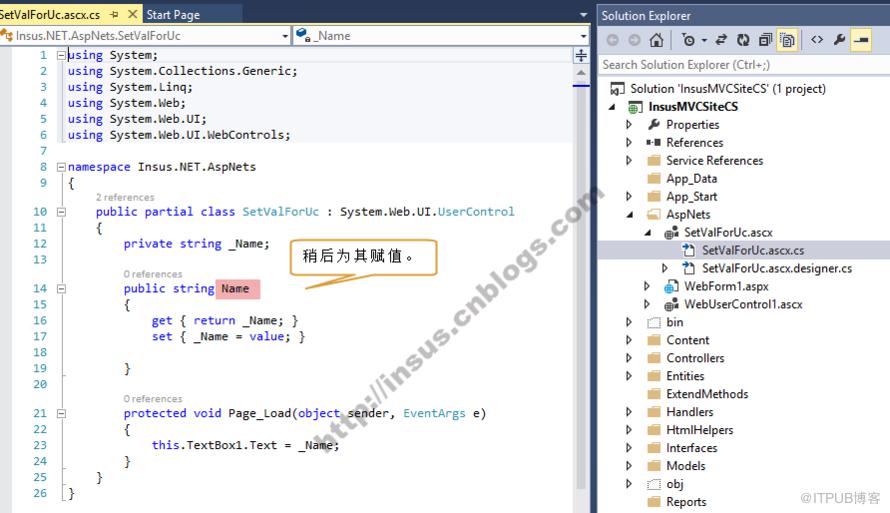The image size is (890, 513).
Task: Toggle the Preview Selected Items icon
Action: [861, 40]
